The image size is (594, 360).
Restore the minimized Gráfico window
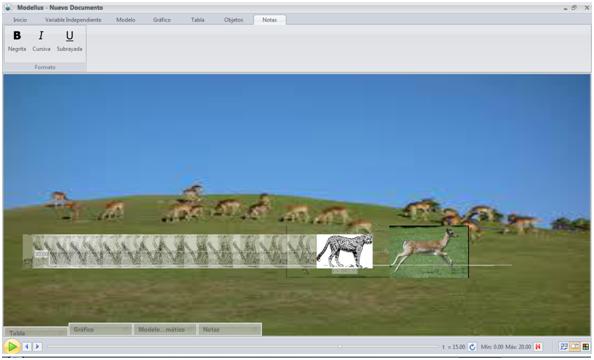tap(100, 329)
